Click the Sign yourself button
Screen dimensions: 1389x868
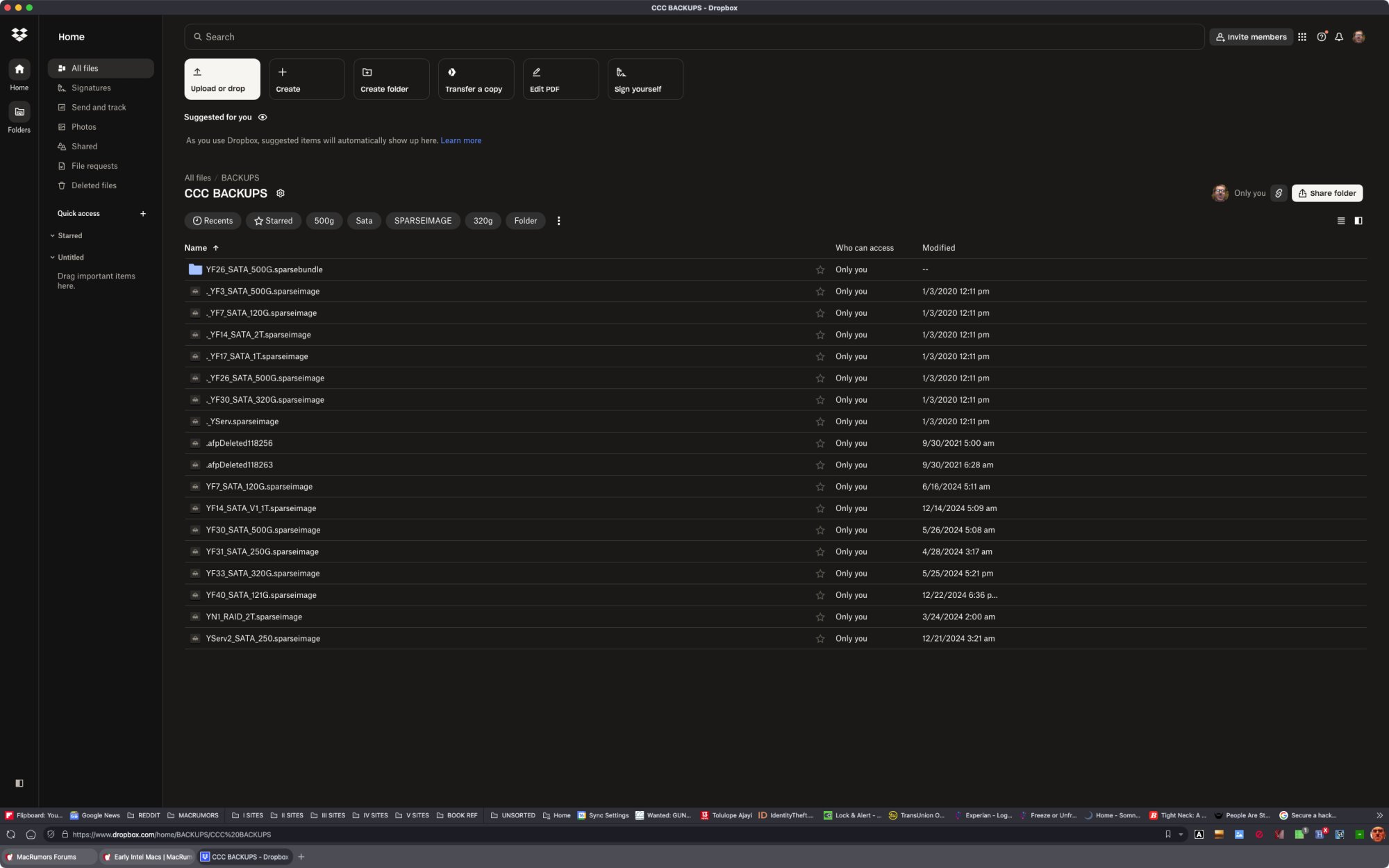click(645, 79)
